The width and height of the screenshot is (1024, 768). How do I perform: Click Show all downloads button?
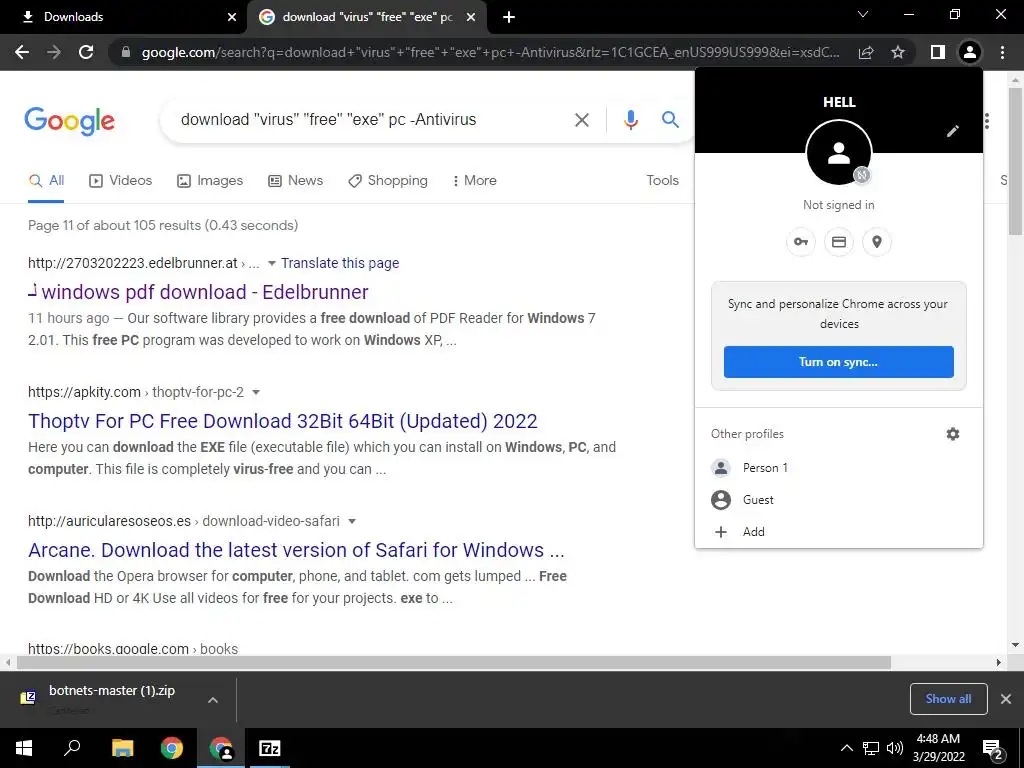(x=948, y=699)
